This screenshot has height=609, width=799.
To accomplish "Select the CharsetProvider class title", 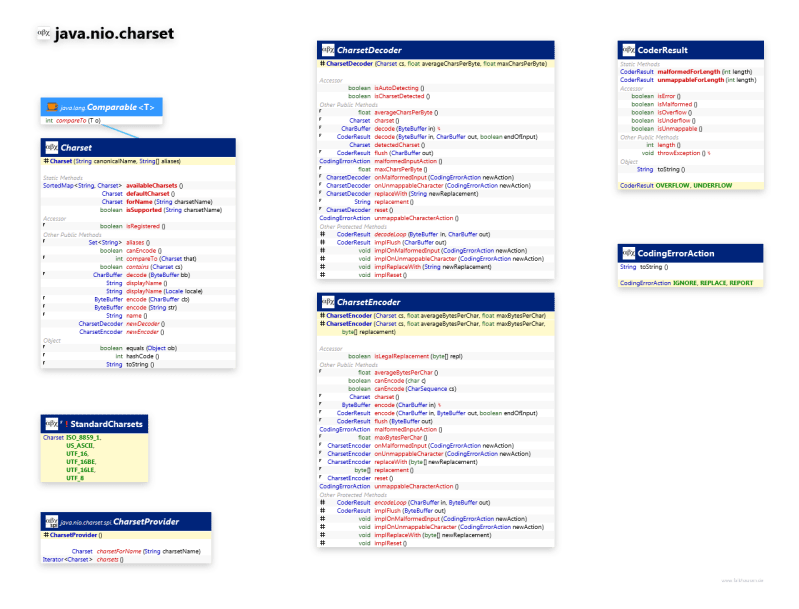I will 146,521.
